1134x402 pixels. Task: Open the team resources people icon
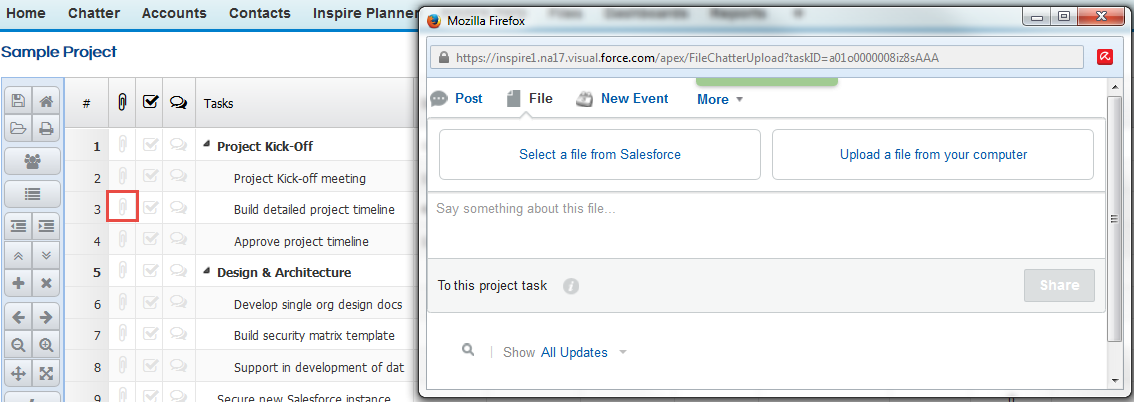[x=32, y=161]
